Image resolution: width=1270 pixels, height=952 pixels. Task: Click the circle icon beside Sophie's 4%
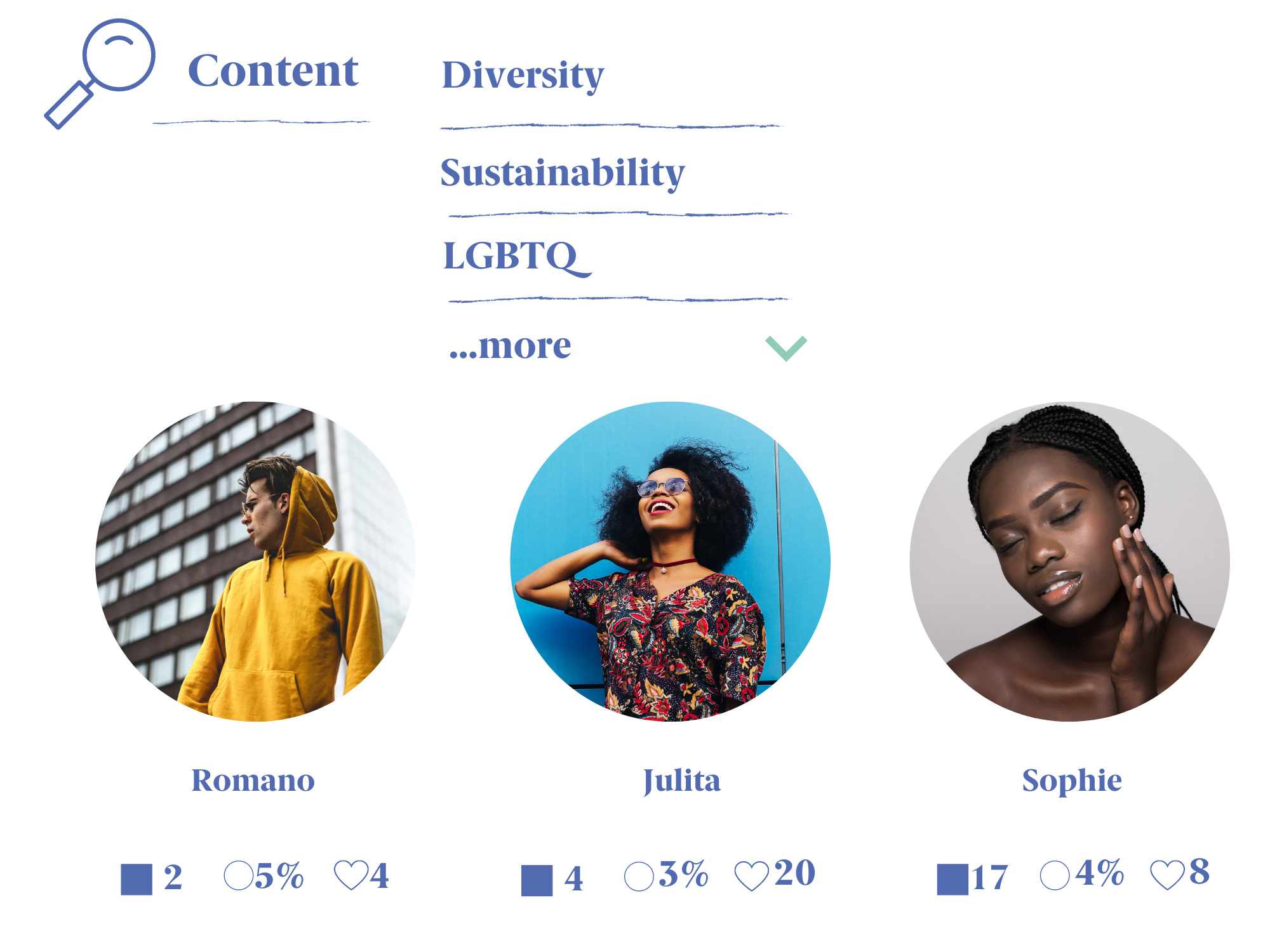(x=1055, y=875)
